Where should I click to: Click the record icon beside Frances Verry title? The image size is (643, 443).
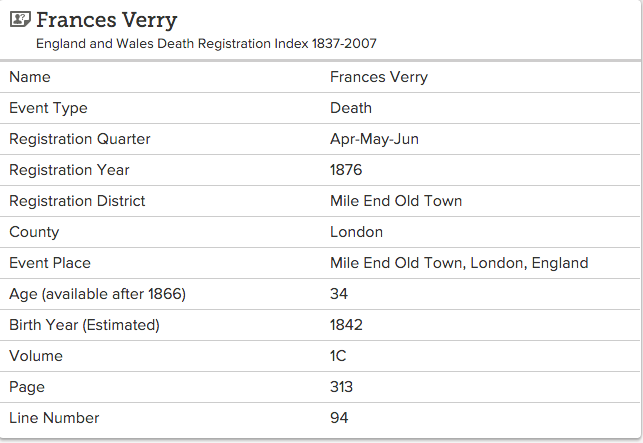[x=19, y=19]
